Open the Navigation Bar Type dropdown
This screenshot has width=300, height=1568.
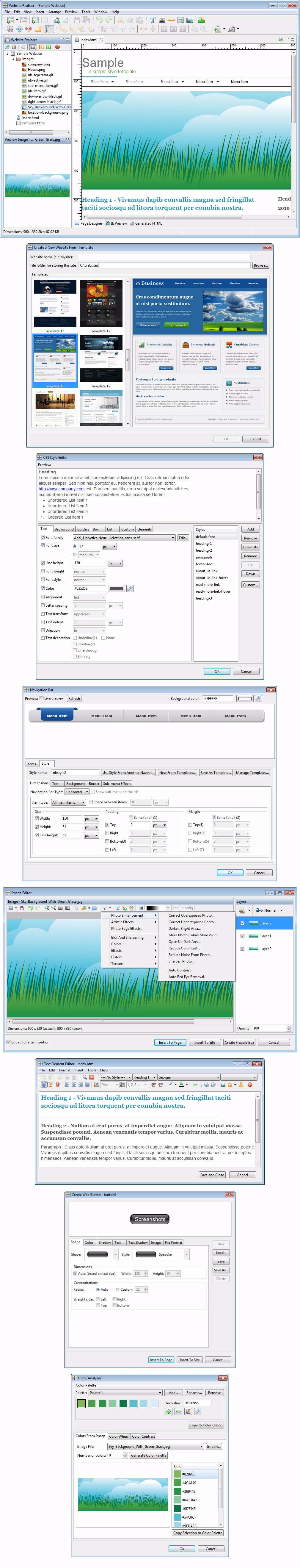(87, 792)
